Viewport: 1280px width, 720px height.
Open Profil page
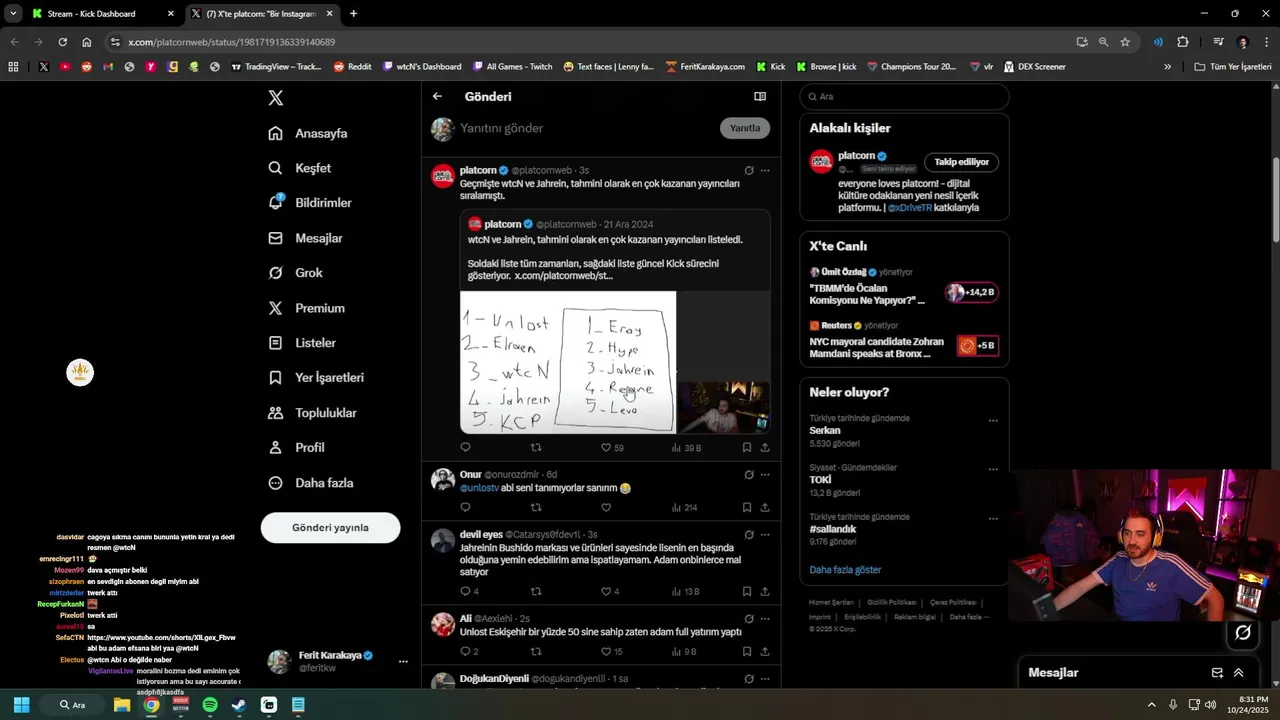(x=296, y=448)
